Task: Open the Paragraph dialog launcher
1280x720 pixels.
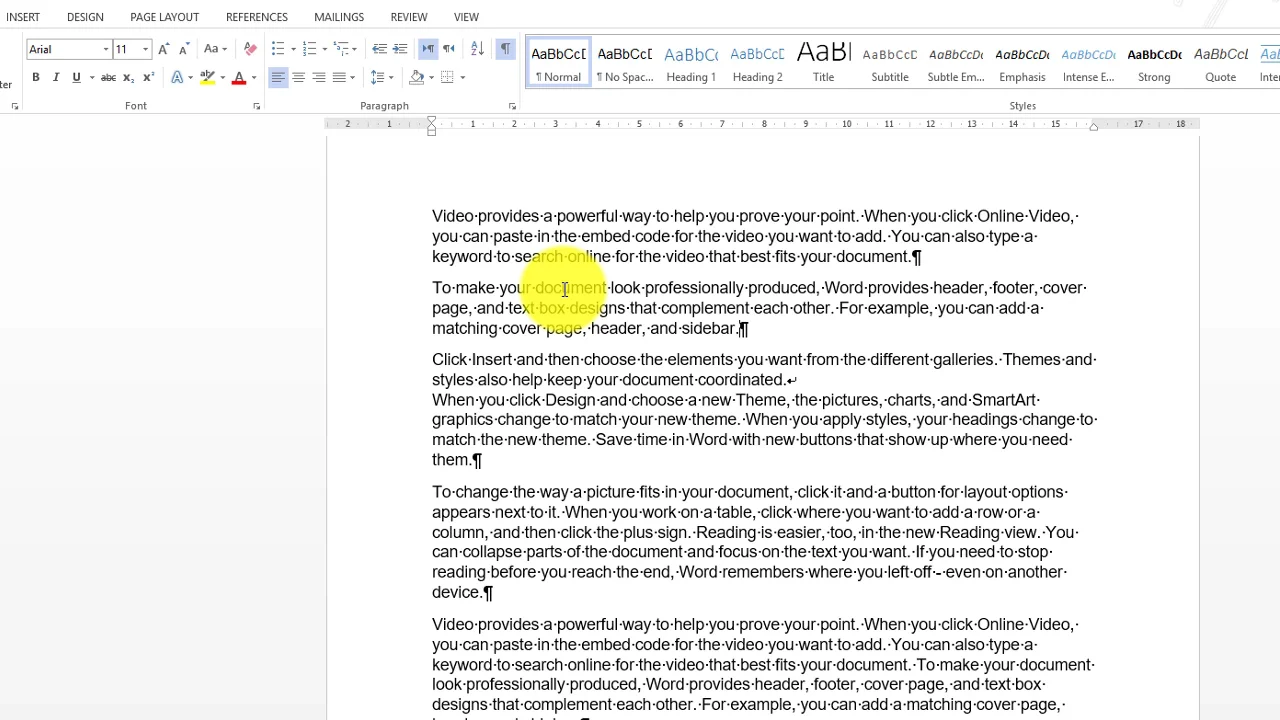Action: click(512, 106)
